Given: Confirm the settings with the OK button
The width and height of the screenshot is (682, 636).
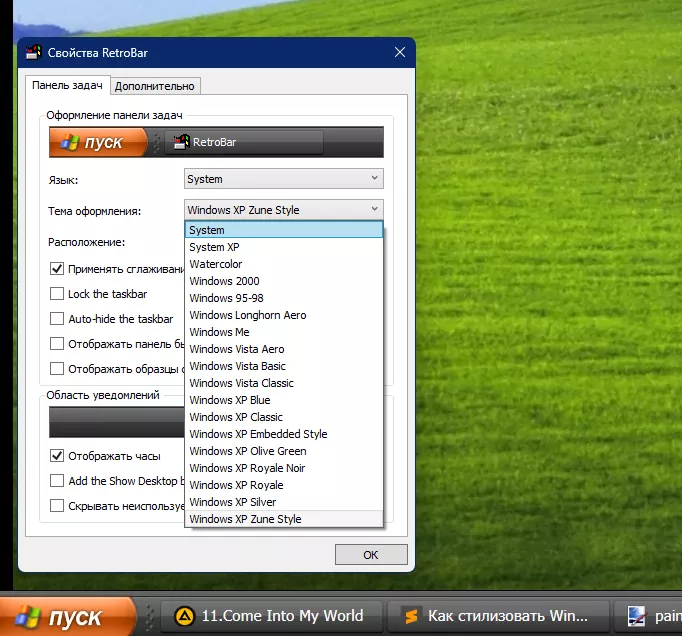Looking at the screenshot, I should click(x=371, y=555).
